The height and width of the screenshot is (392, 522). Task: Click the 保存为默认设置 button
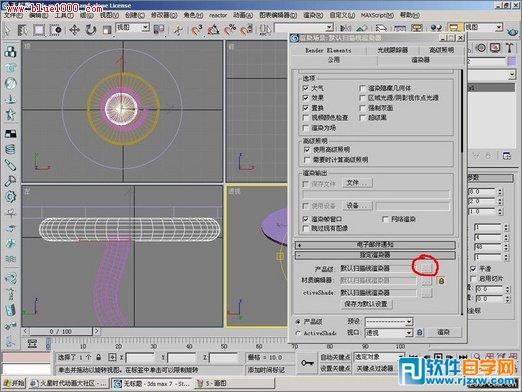tap(366, 304)
